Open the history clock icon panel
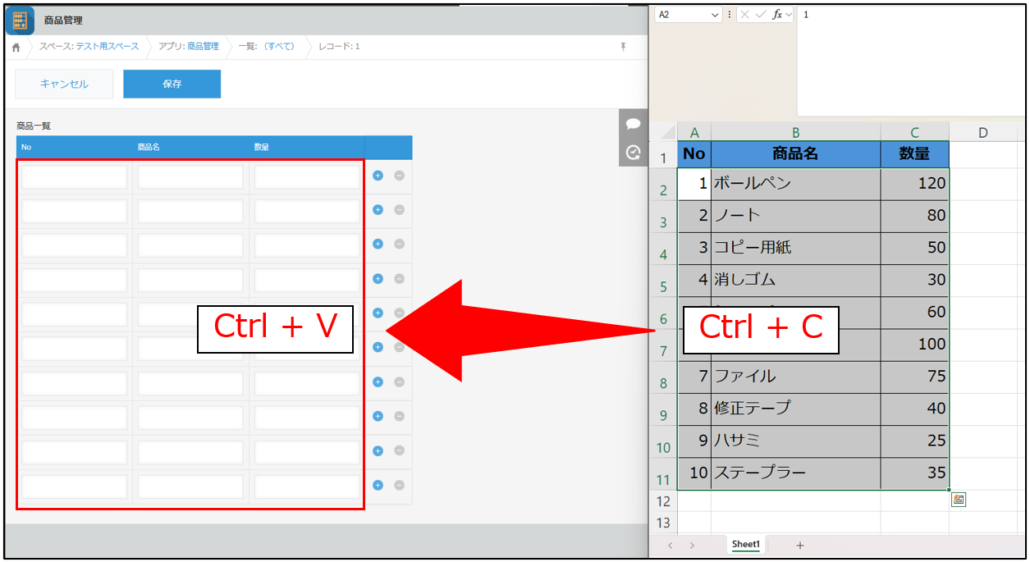 [633, 152]
